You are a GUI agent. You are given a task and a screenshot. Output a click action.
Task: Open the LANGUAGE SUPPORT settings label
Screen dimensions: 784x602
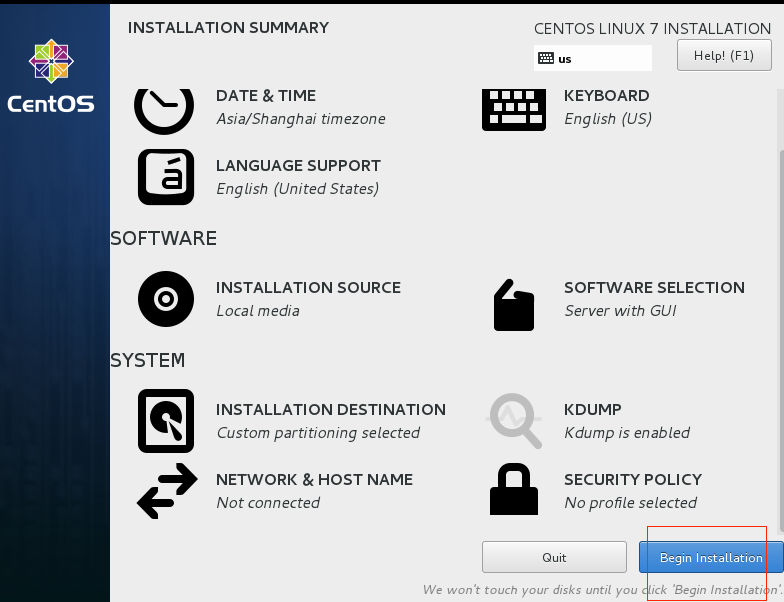point(298,166)
